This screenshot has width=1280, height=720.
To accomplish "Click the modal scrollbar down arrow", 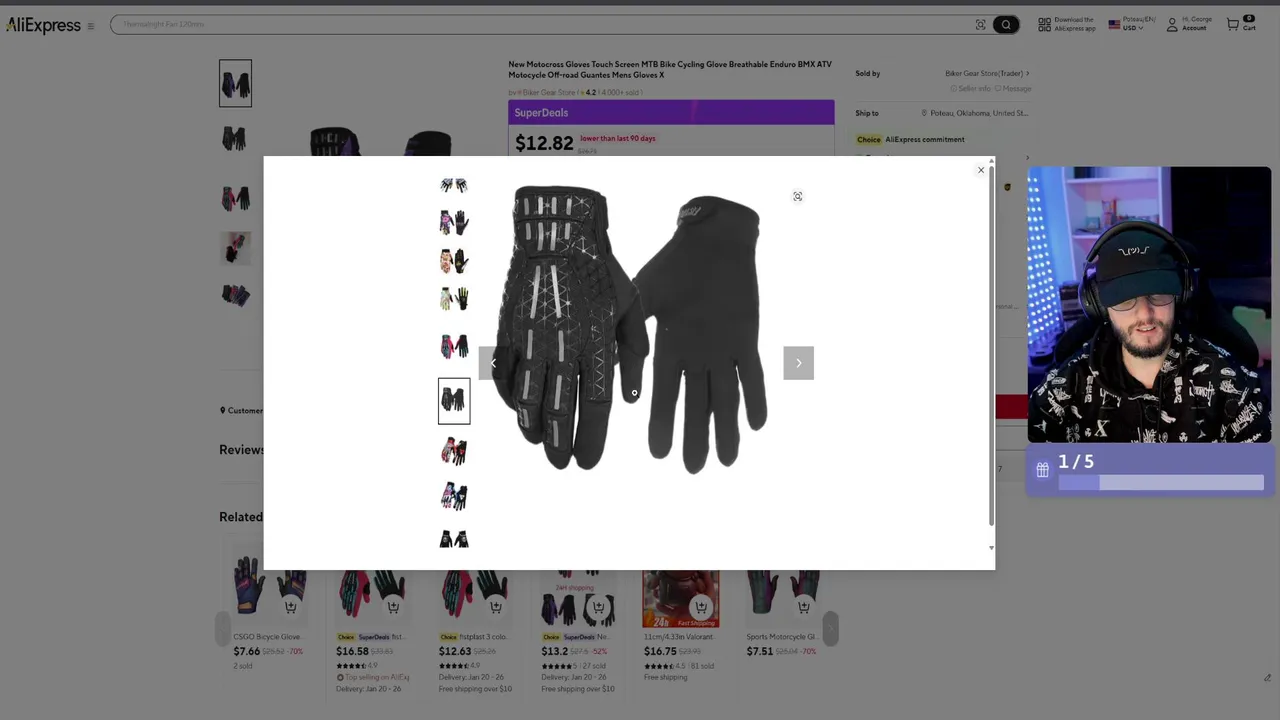I will (991, 547).
